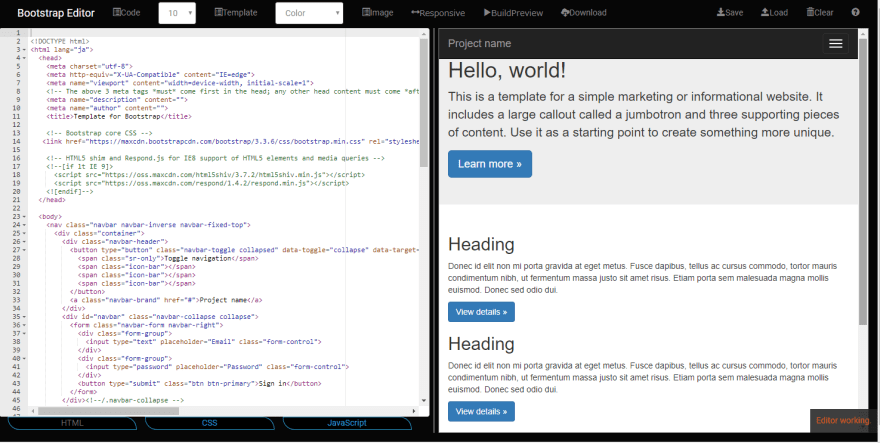Collapse the form-group fold on line 37
880x443 pixels.
[25, 334]
